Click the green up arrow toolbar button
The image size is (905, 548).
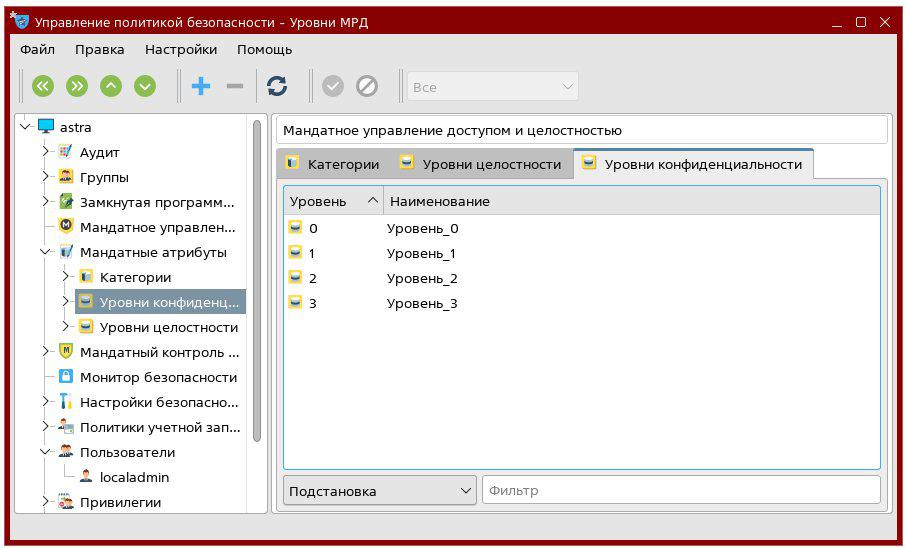(111, 87)
